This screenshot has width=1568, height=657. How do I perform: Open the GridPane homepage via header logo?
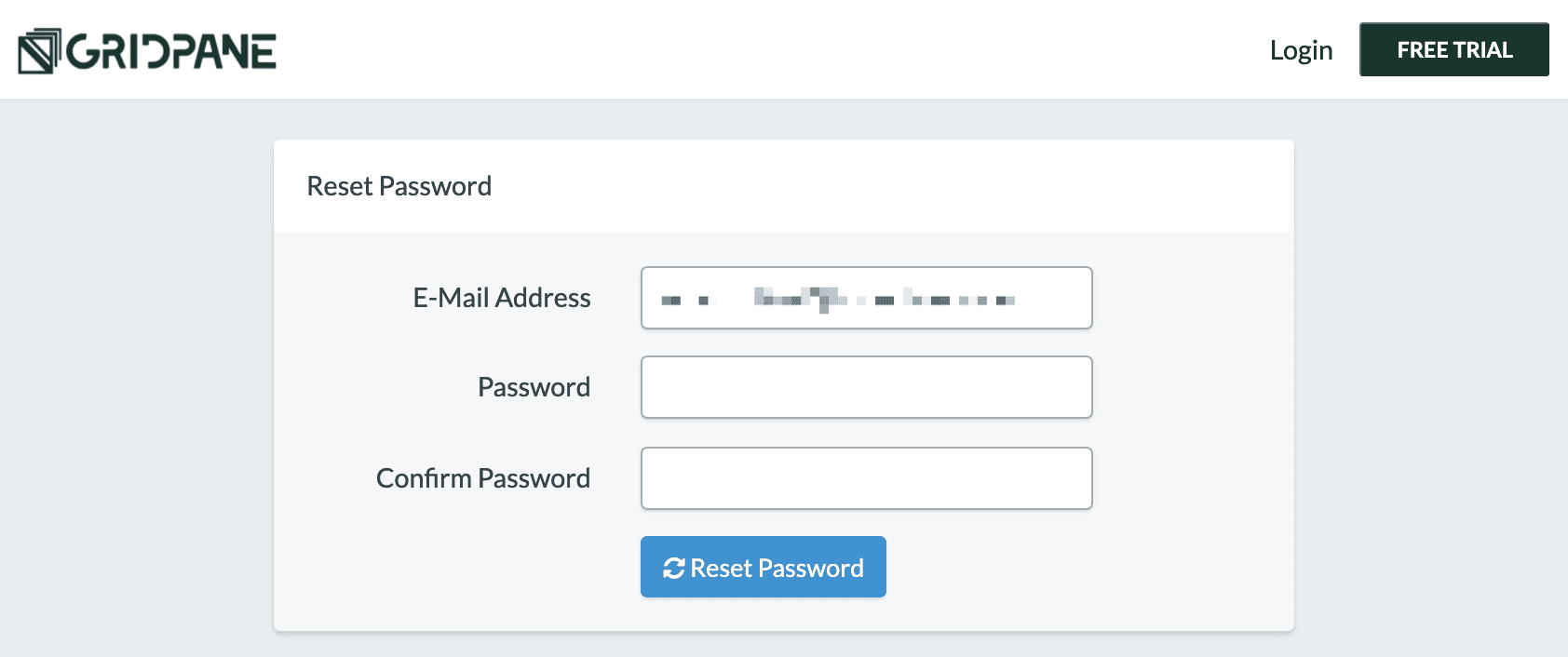[x=144, y=51]
